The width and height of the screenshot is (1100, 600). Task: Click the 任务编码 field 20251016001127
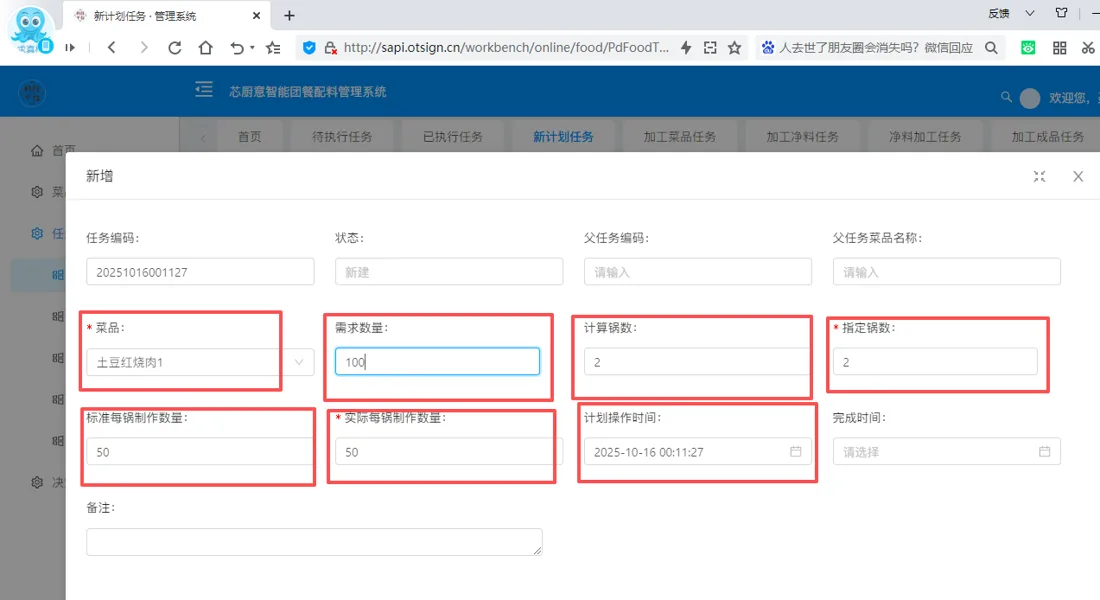[200, 272]
